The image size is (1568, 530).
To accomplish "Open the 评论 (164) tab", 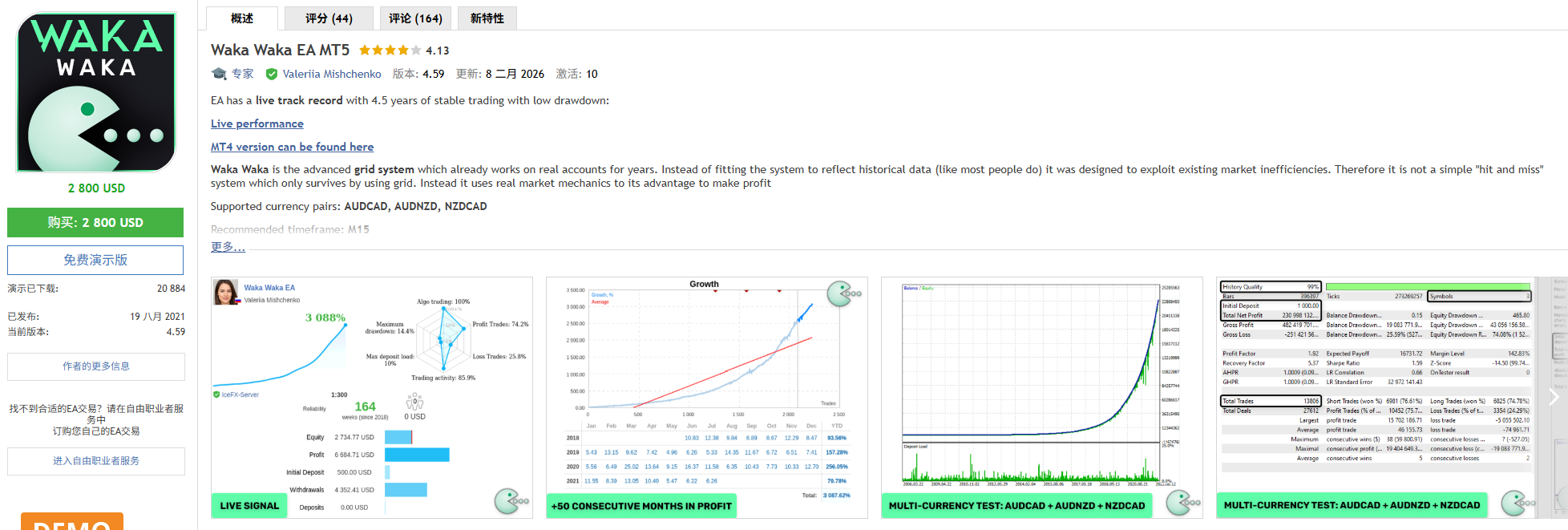I will click(x=415, y=18).
